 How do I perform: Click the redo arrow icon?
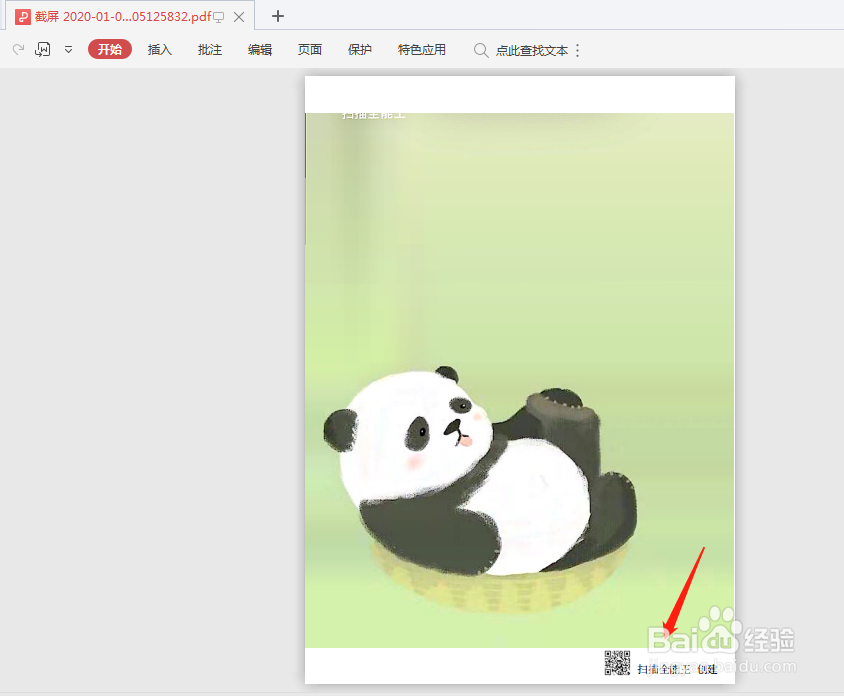pos(18,50)
